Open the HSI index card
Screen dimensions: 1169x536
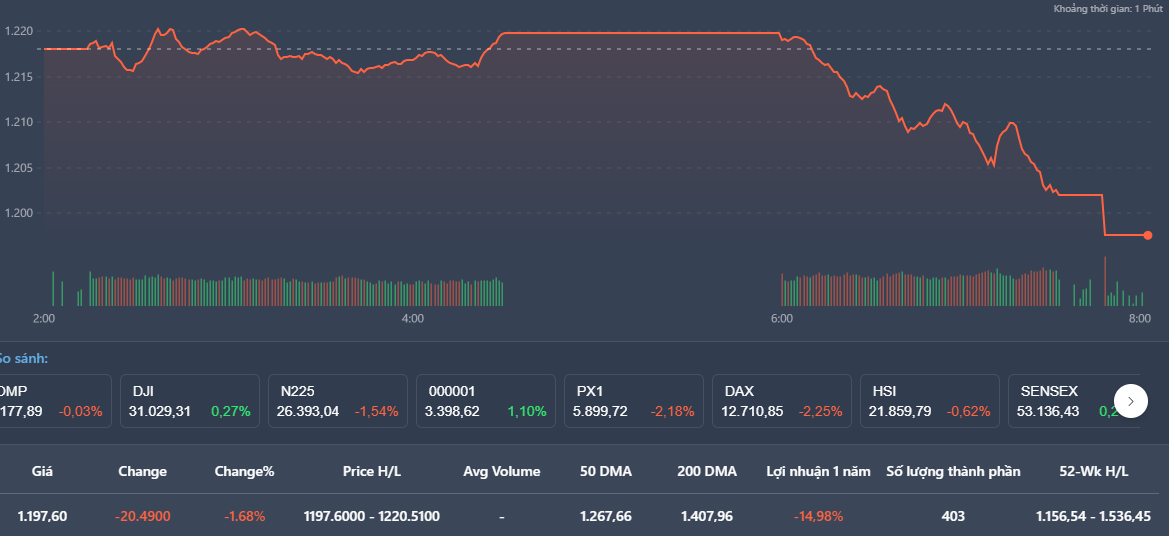coord(929,401)
